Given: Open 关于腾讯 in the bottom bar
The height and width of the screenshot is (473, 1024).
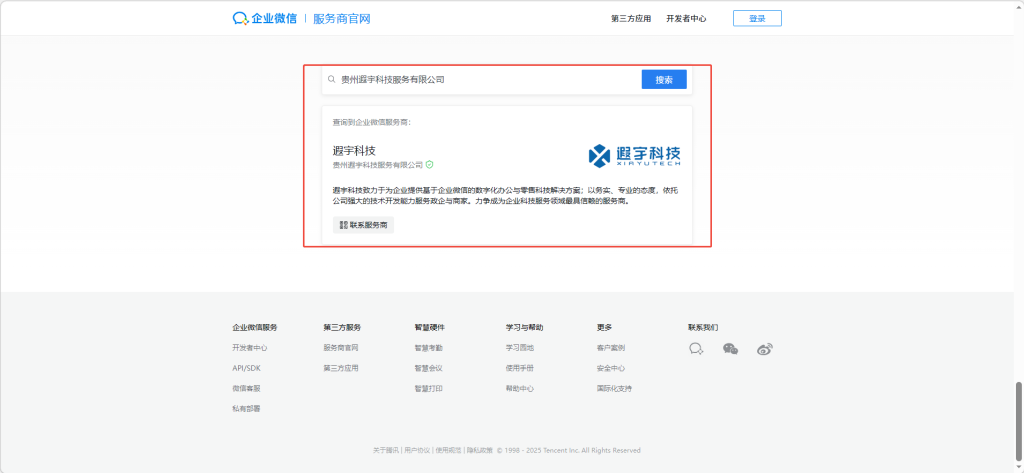Looking at the screenshot, I should (386, 450).
